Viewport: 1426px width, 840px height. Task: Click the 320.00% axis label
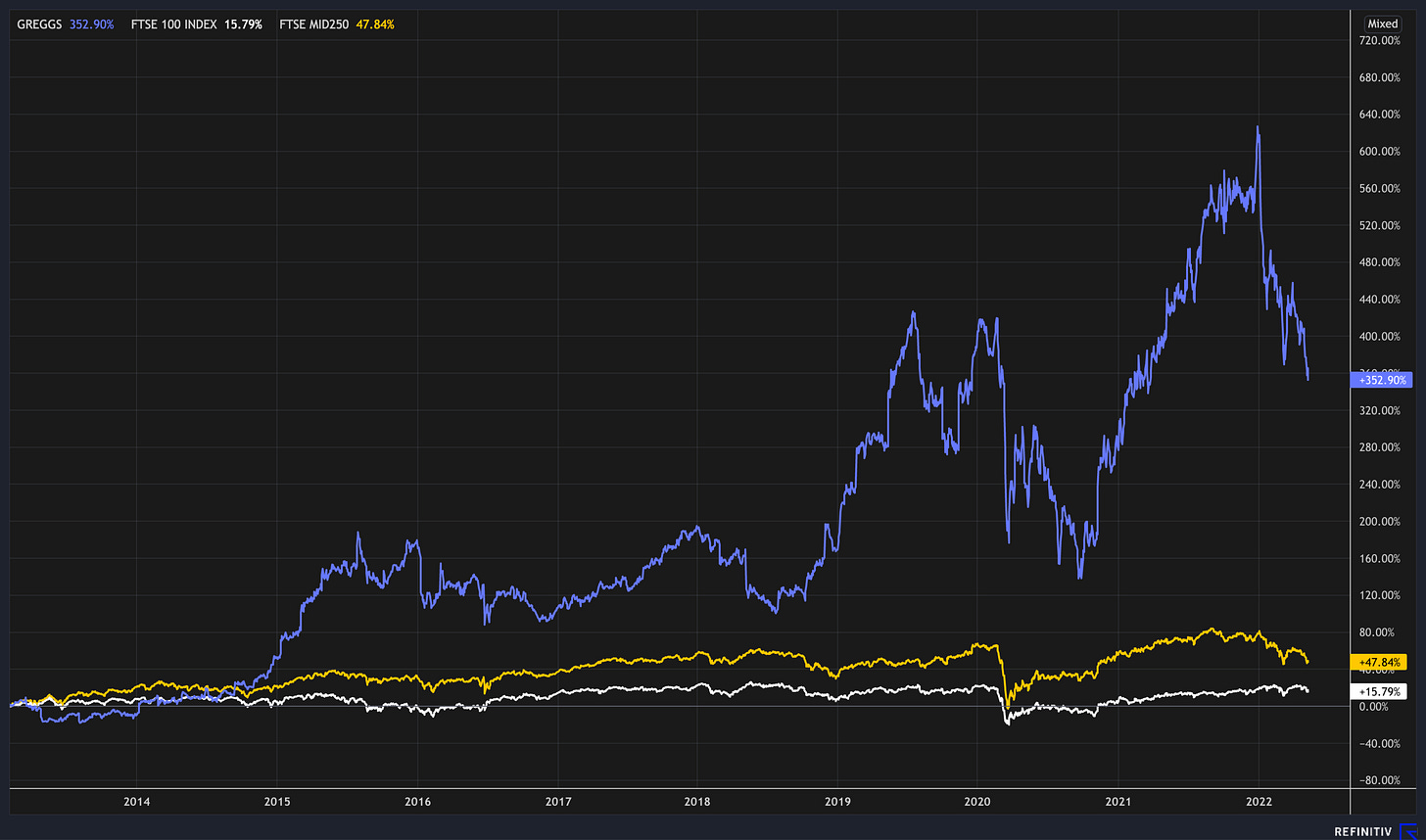[x=1378, y=410]
